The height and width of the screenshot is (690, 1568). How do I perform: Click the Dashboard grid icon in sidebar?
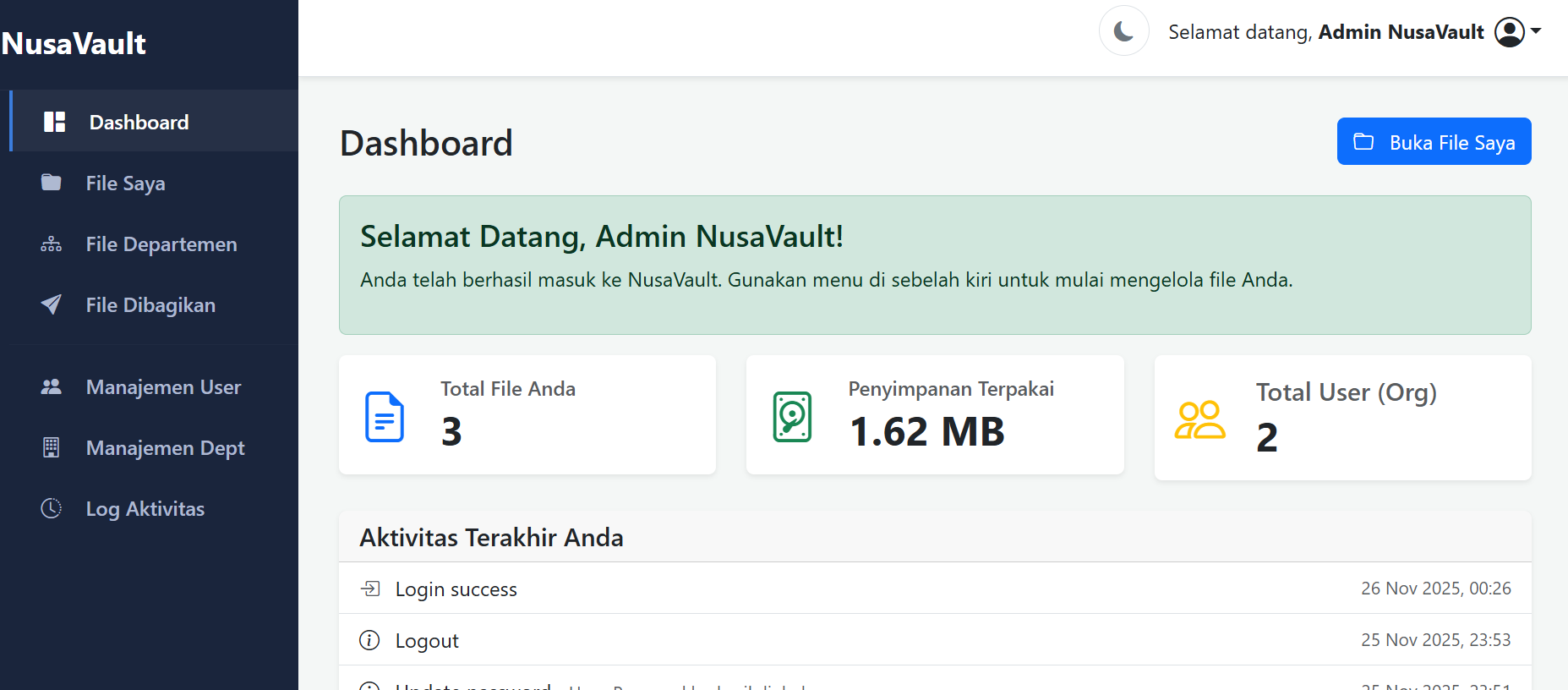tap(54, 122)
